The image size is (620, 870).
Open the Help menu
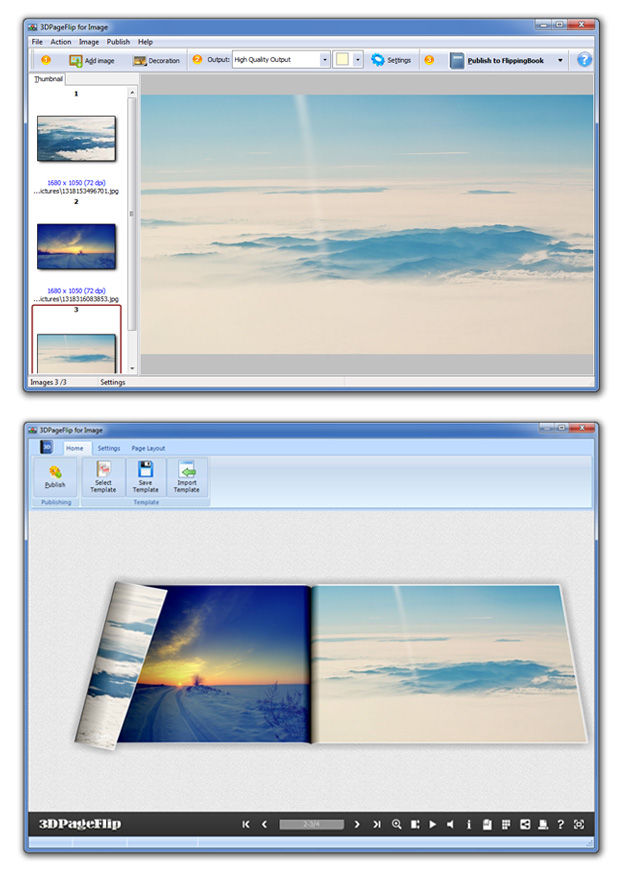click(145, 42)
